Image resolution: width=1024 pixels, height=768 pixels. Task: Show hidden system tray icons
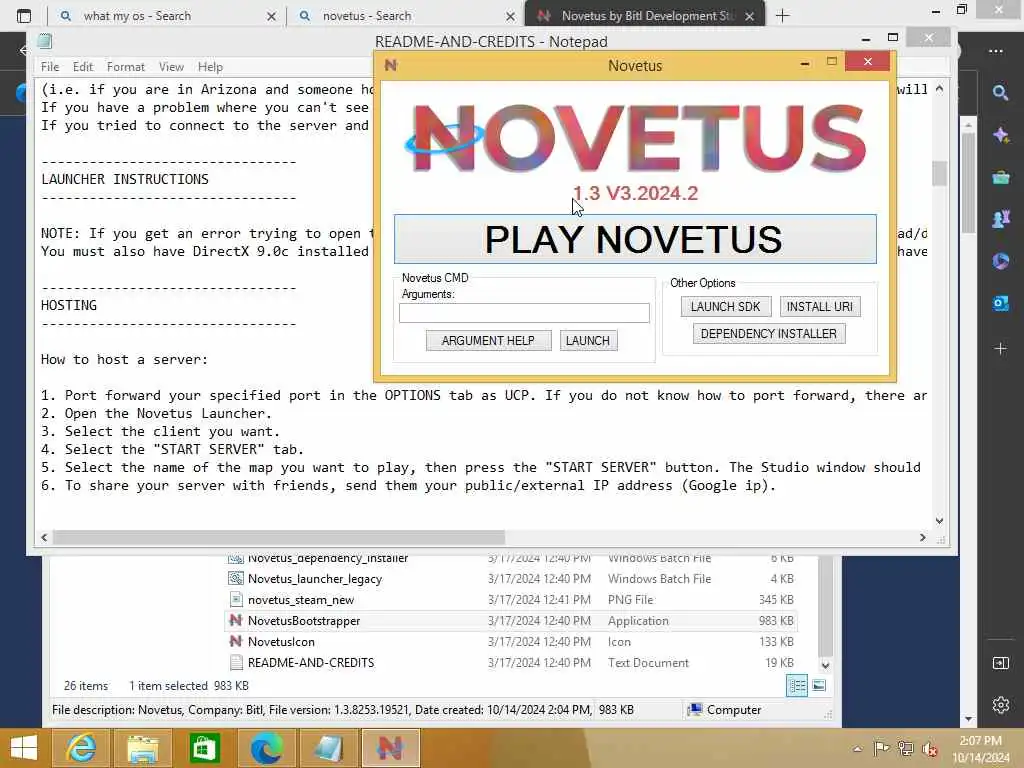coord(857,748)
